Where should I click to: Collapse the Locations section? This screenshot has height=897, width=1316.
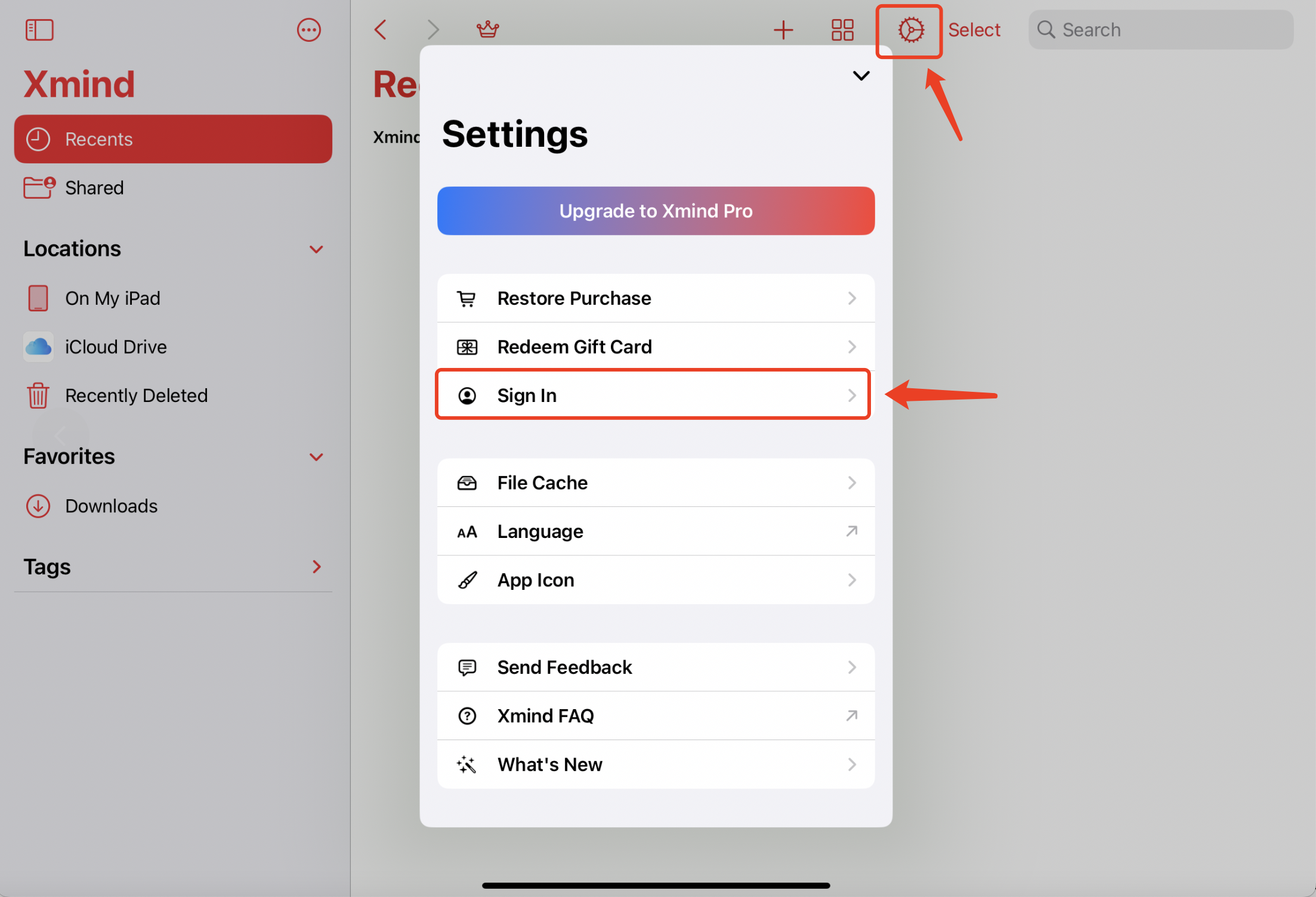coord(316,249)
